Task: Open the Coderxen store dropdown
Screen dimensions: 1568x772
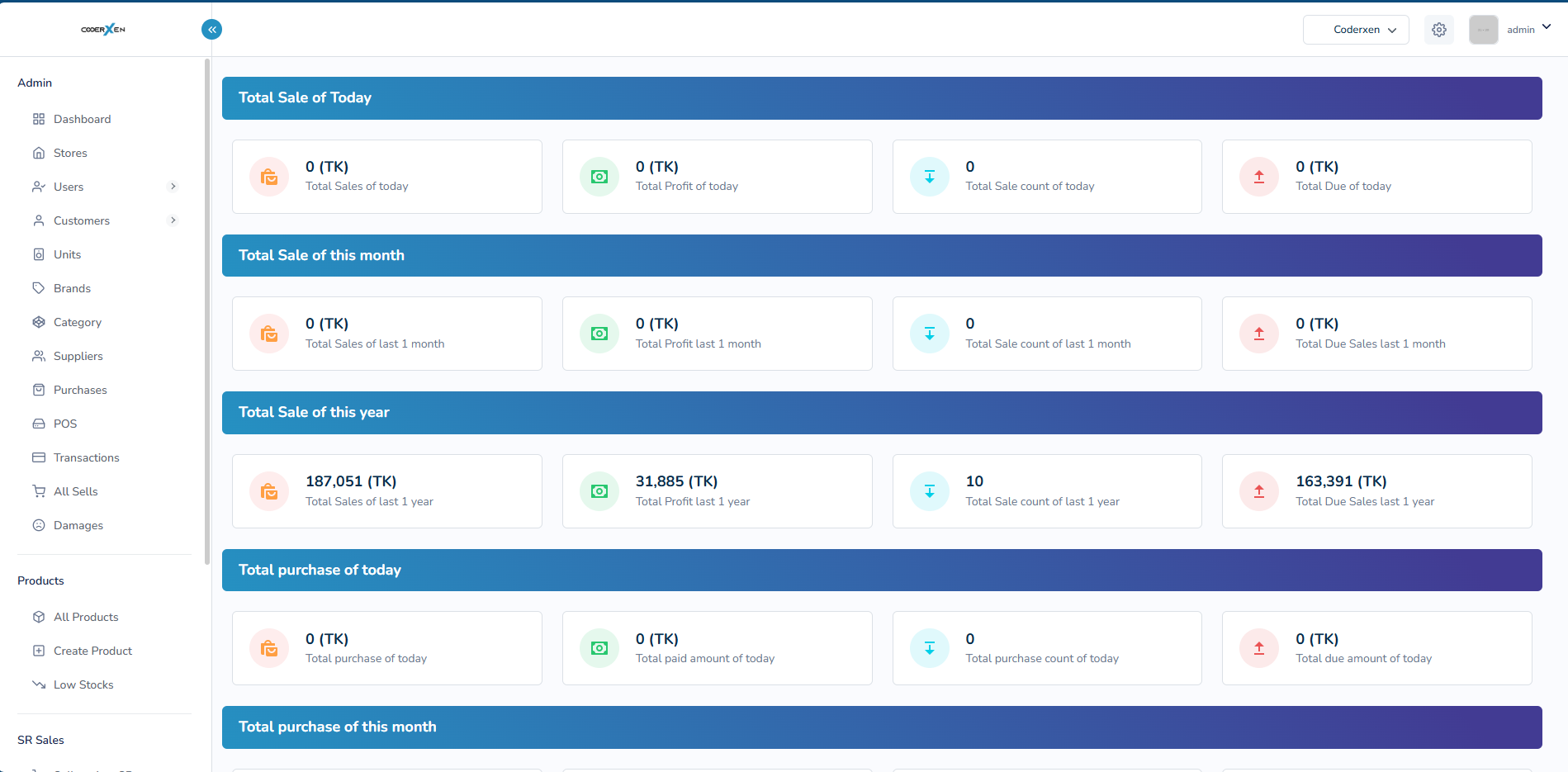Action: click(x=1356, y=30)
